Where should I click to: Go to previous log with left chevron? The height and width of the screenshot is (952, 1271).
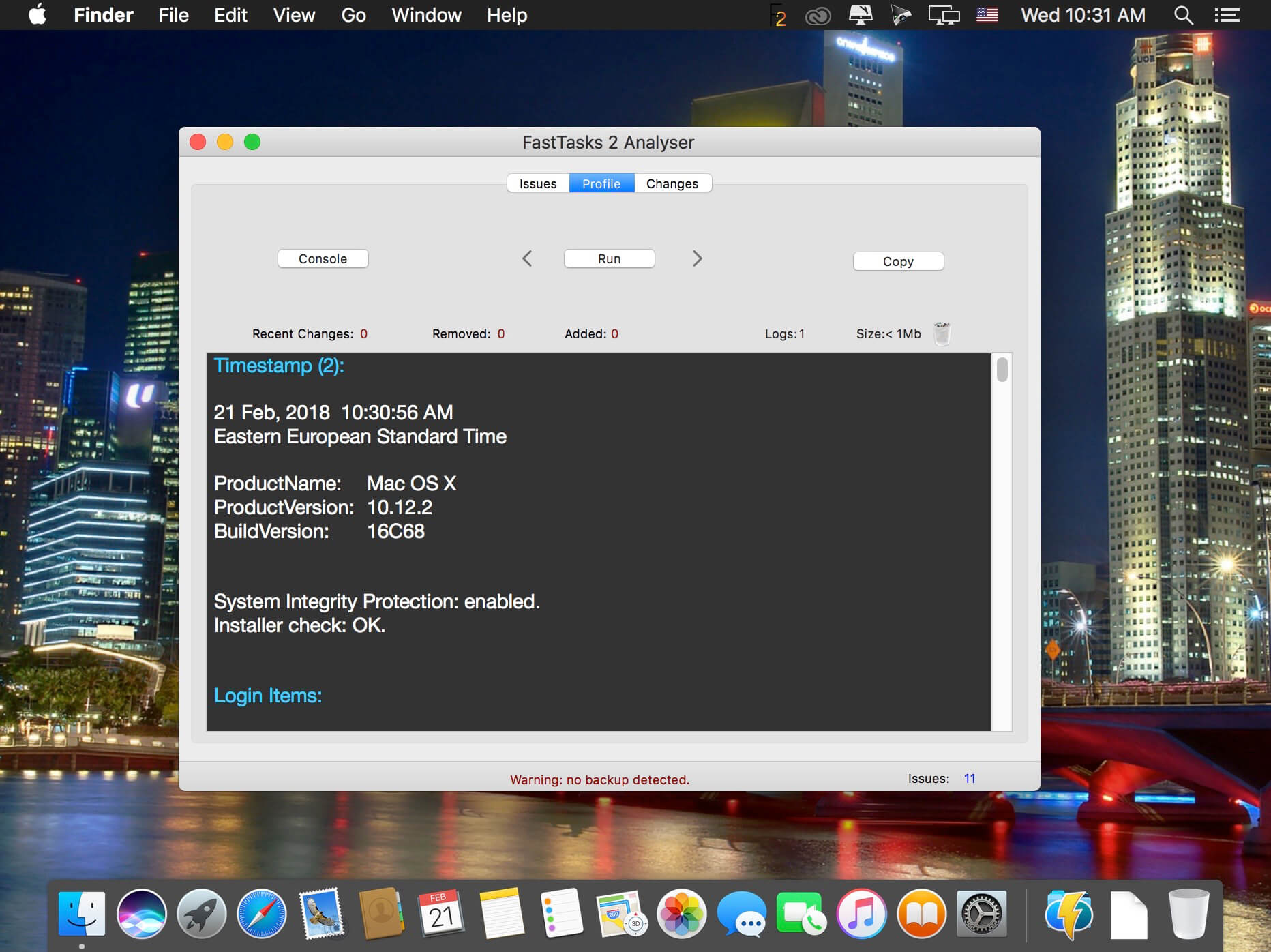527,258
